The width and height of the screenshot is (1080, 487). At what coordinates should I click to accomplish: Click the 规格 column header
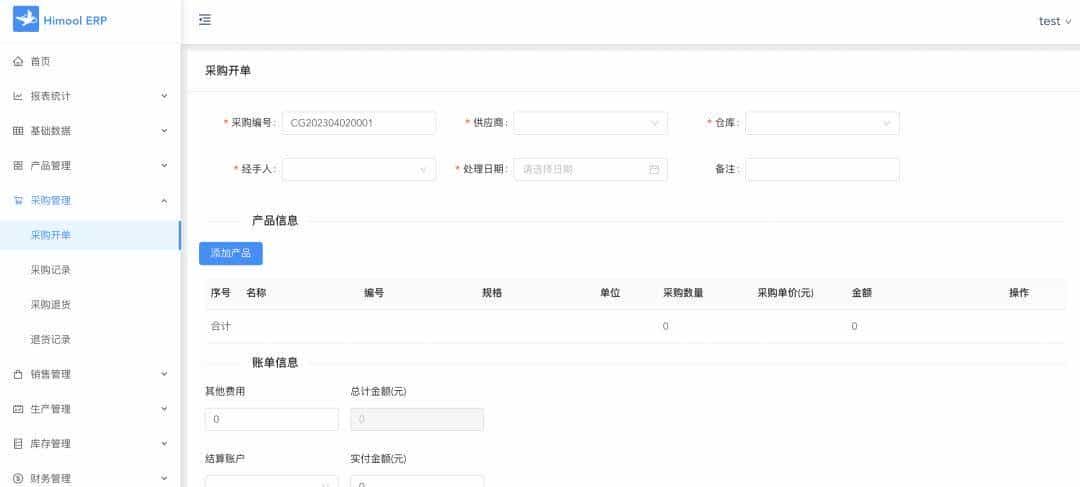pos(492,293)
